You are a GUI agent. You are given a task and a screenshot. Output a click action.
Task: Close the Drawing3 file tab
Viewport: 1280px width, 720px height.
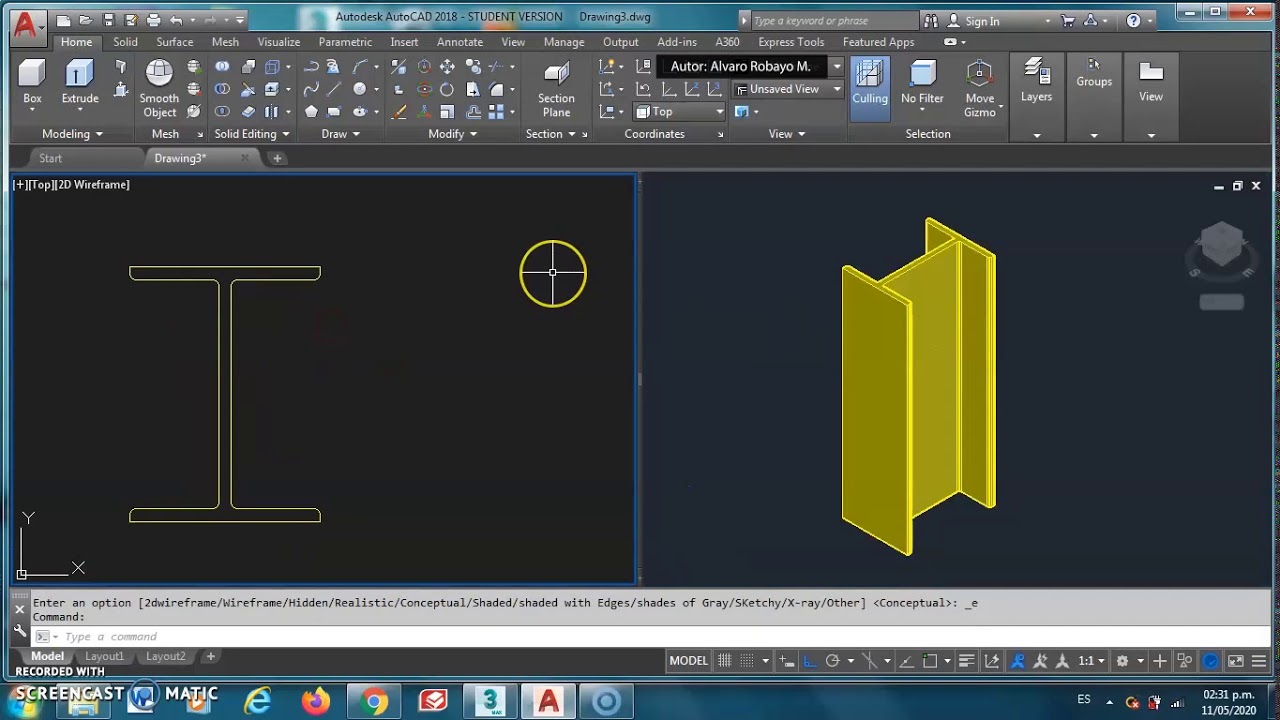tap(245, 158)
